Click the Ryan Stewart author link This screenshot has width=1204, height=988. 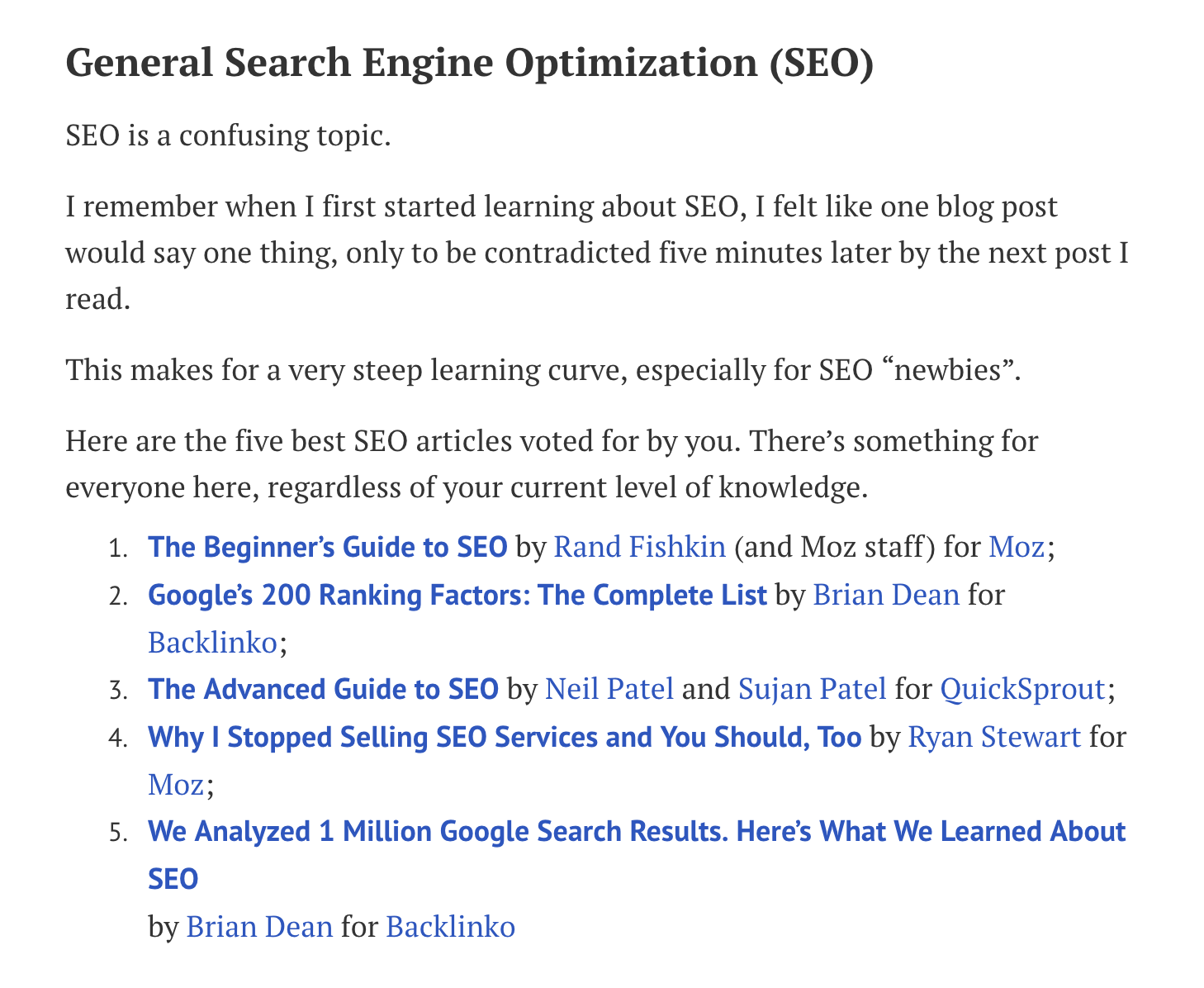point(993,737)
